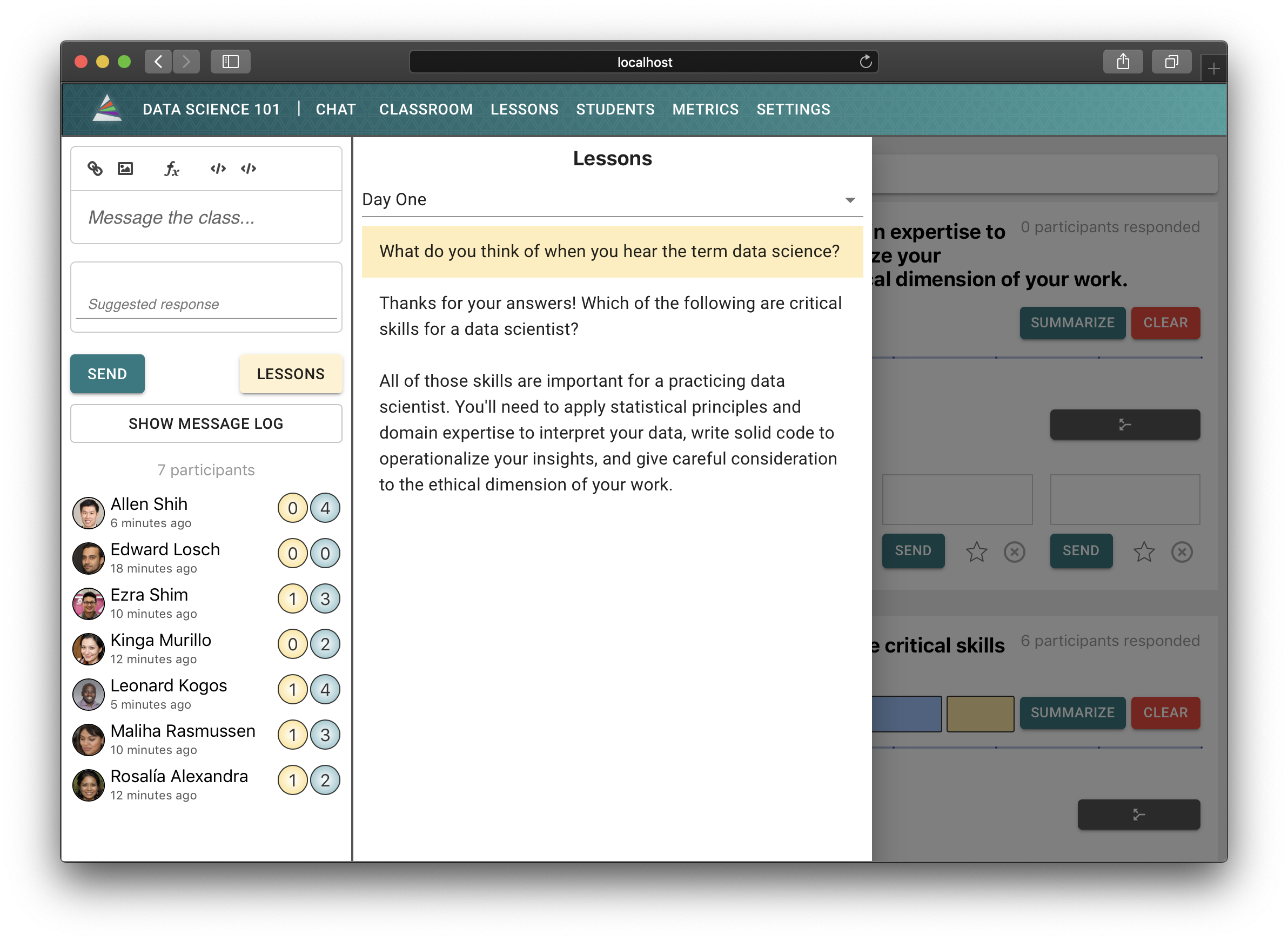Insert a formula with the fx icon
Screen dimensions: 1288x942
click(x=171, y=168)
